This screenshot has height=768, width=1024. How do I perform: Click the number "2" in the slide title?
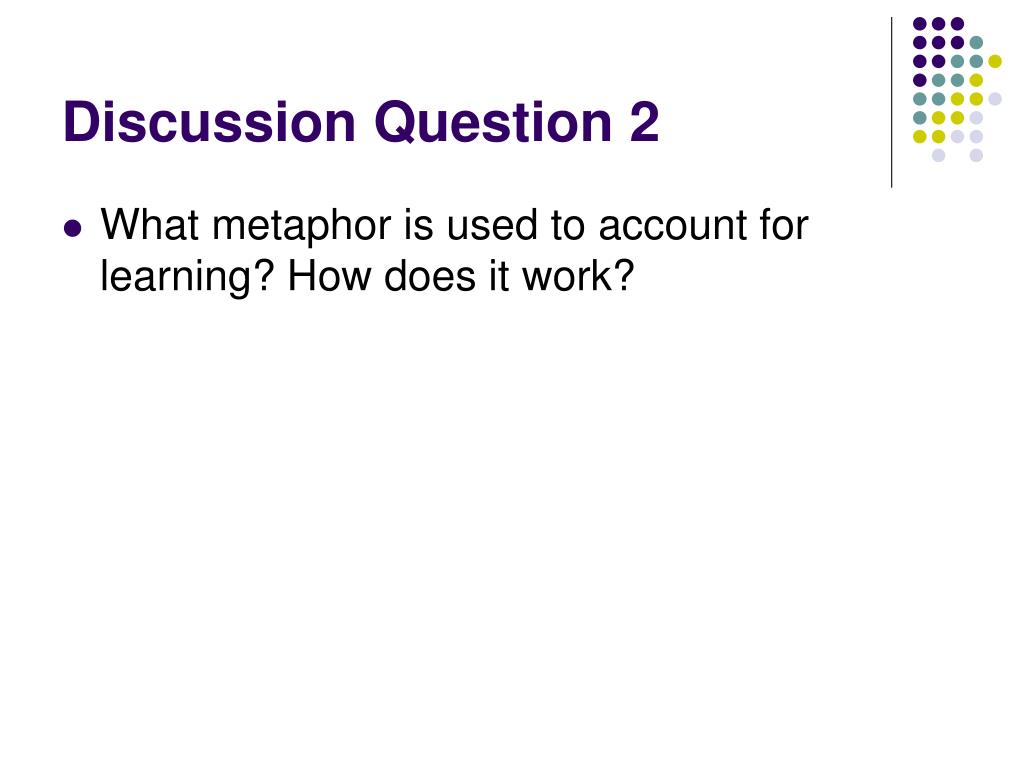coord(645,122)
